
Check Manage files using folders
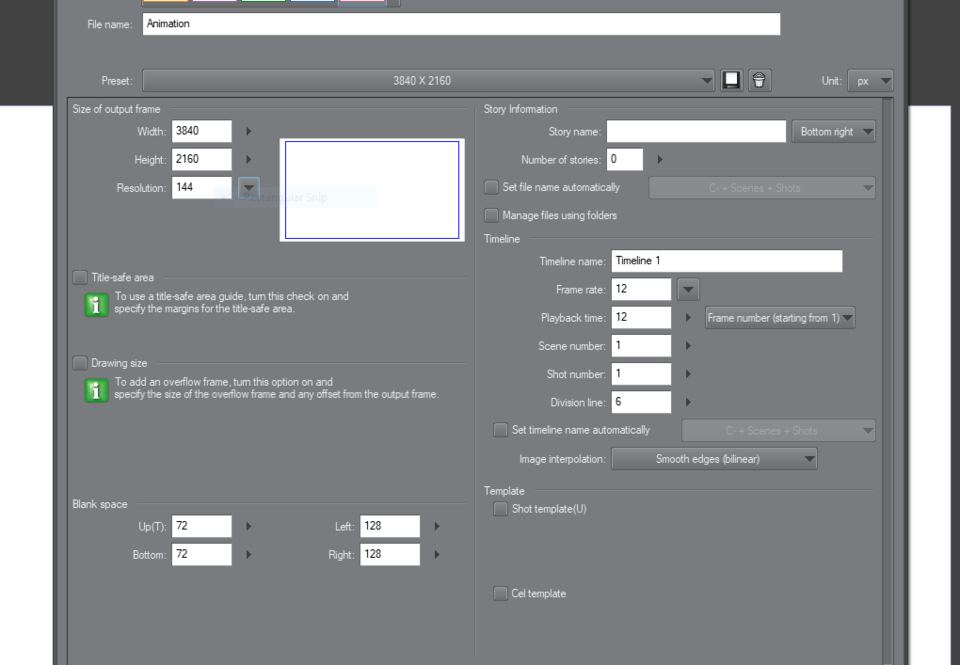click(x=491, y=215)
